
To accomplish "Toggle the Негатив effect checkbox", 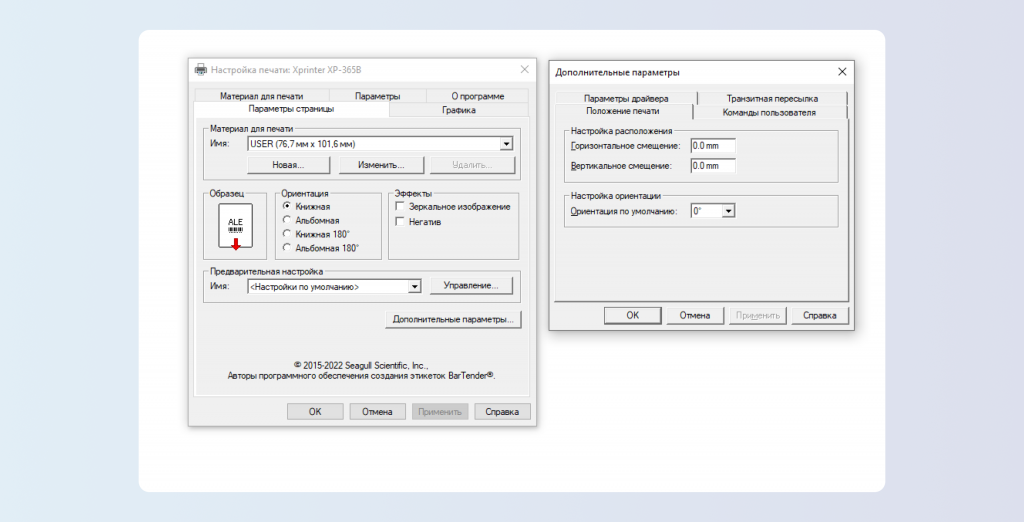I will (401, 222).
